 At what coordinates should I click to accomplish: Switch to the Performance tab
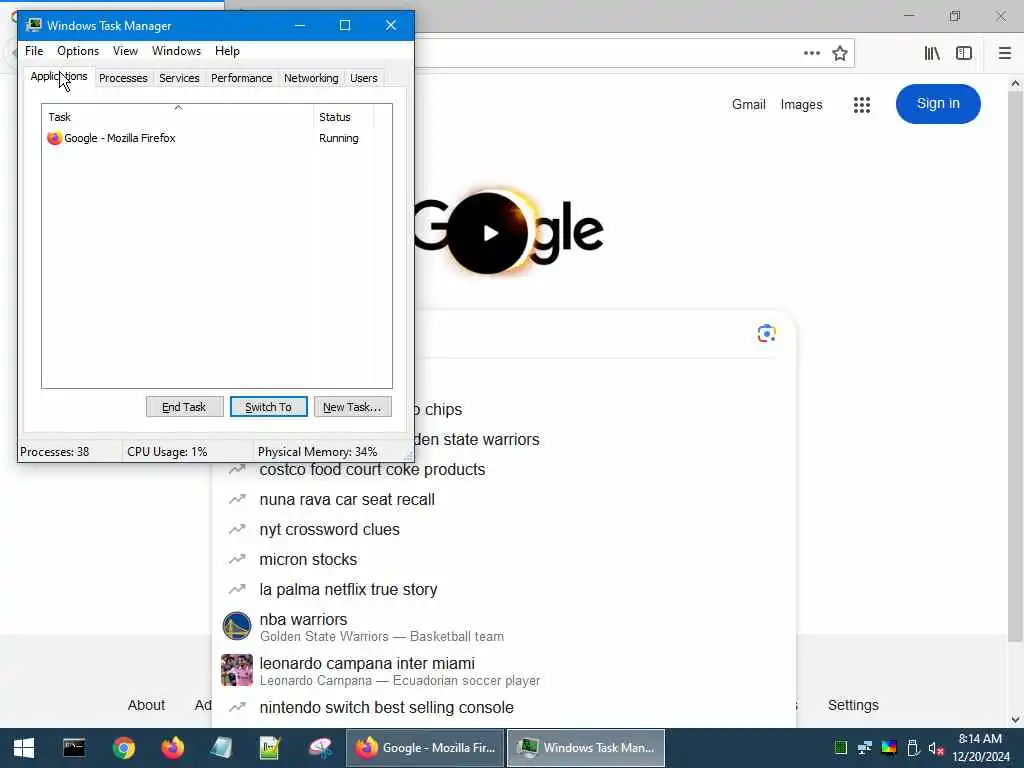pyautogui.click(x=241, y=78)
